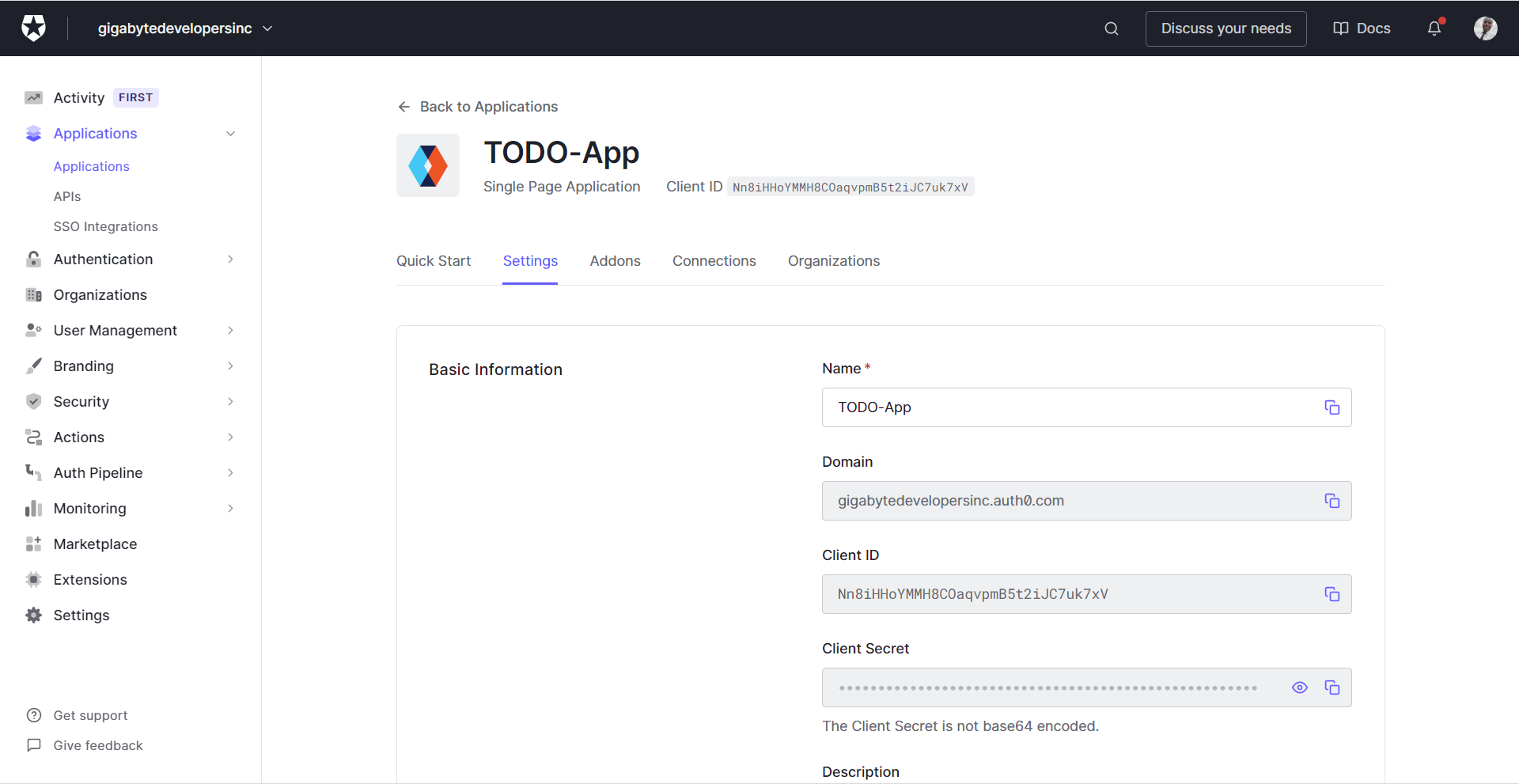Click the Get support question mark icon
The height and width of the screenshot is (784, 1519).
tap(34, 715)
